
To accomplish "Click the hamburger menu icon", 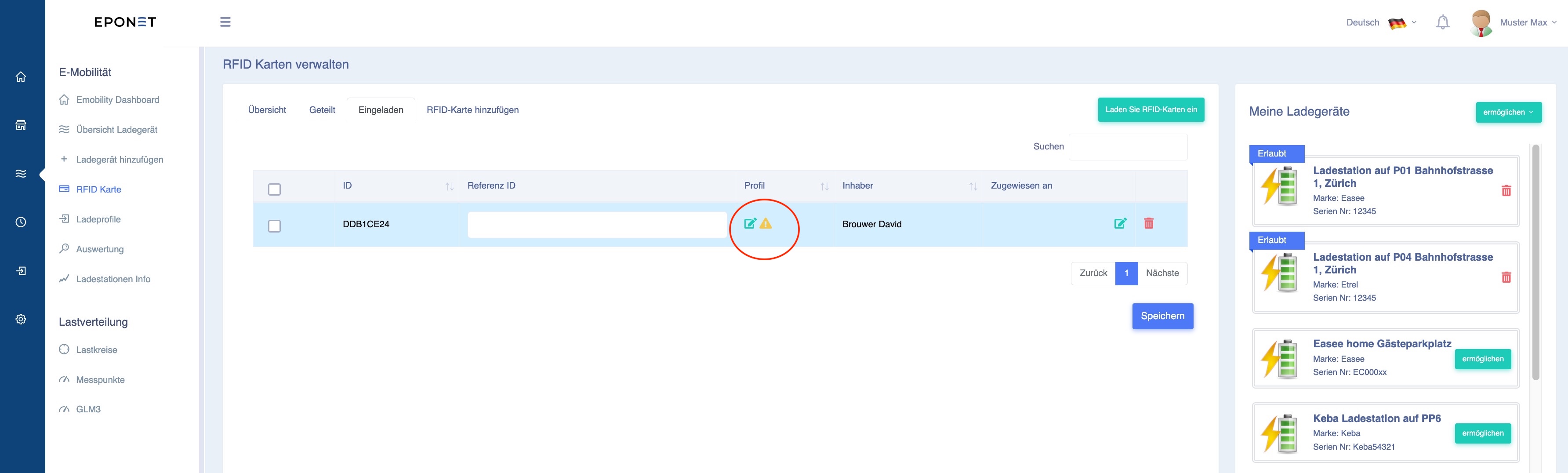I will tap(225, 22).
